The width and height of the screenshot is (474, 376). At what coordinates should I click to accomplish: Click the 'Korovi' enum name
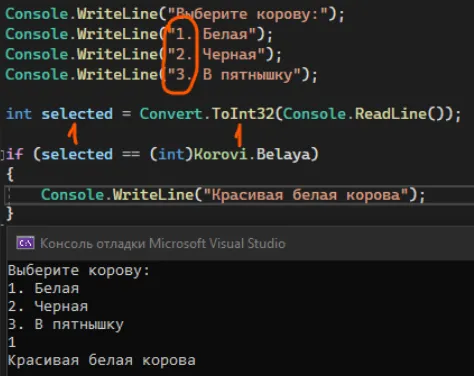[221, 154]
